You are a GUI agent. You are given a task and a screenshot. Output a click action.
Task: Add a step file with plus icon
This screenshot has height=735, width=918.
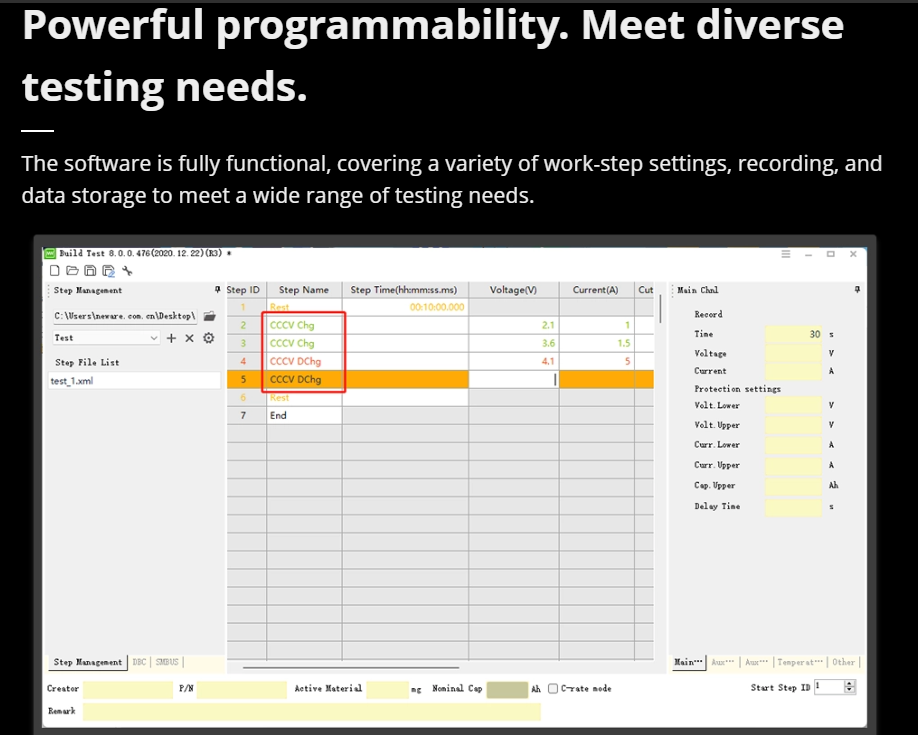[171, 338]
